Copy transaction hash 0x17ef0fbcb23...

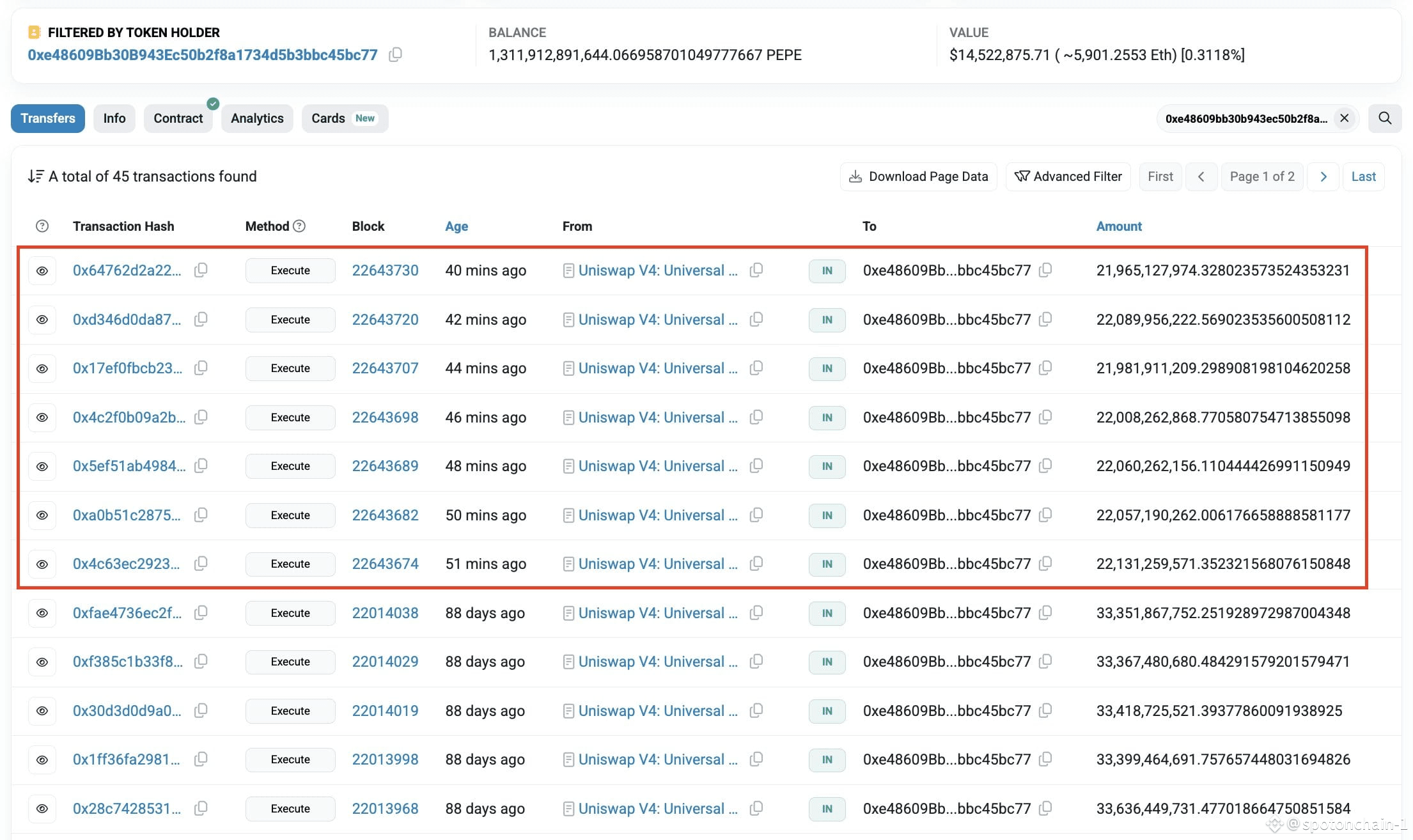point(201,368)
